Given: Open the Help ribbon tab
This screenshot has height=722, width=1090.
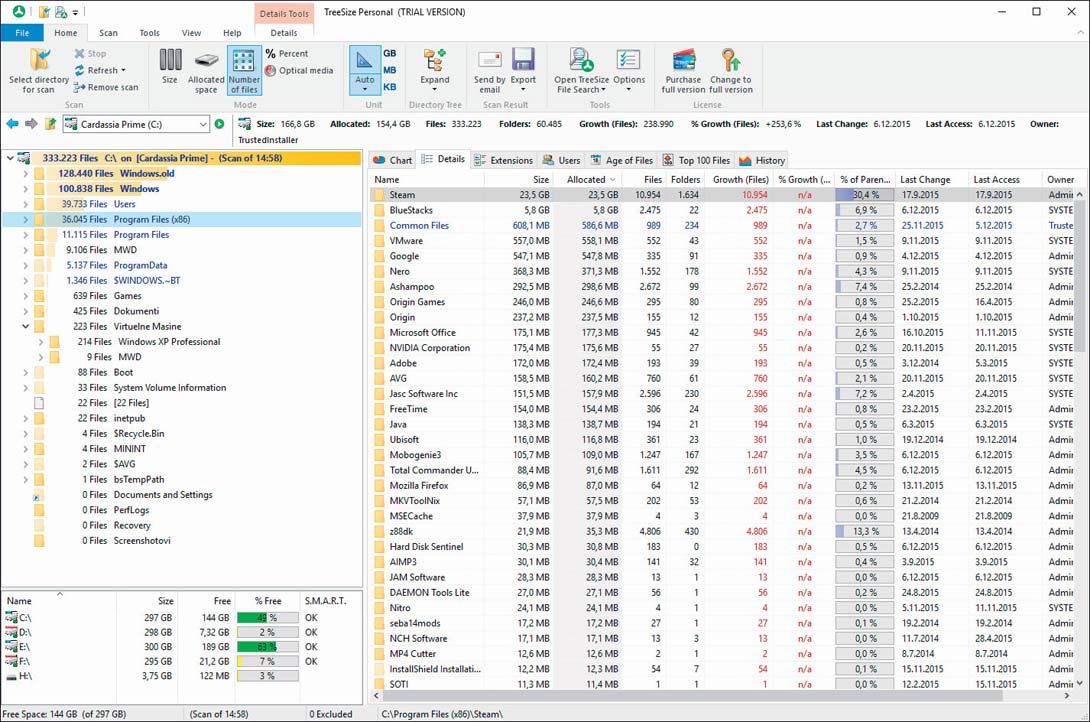Looking at the screenshot, I should pos(232,33).
